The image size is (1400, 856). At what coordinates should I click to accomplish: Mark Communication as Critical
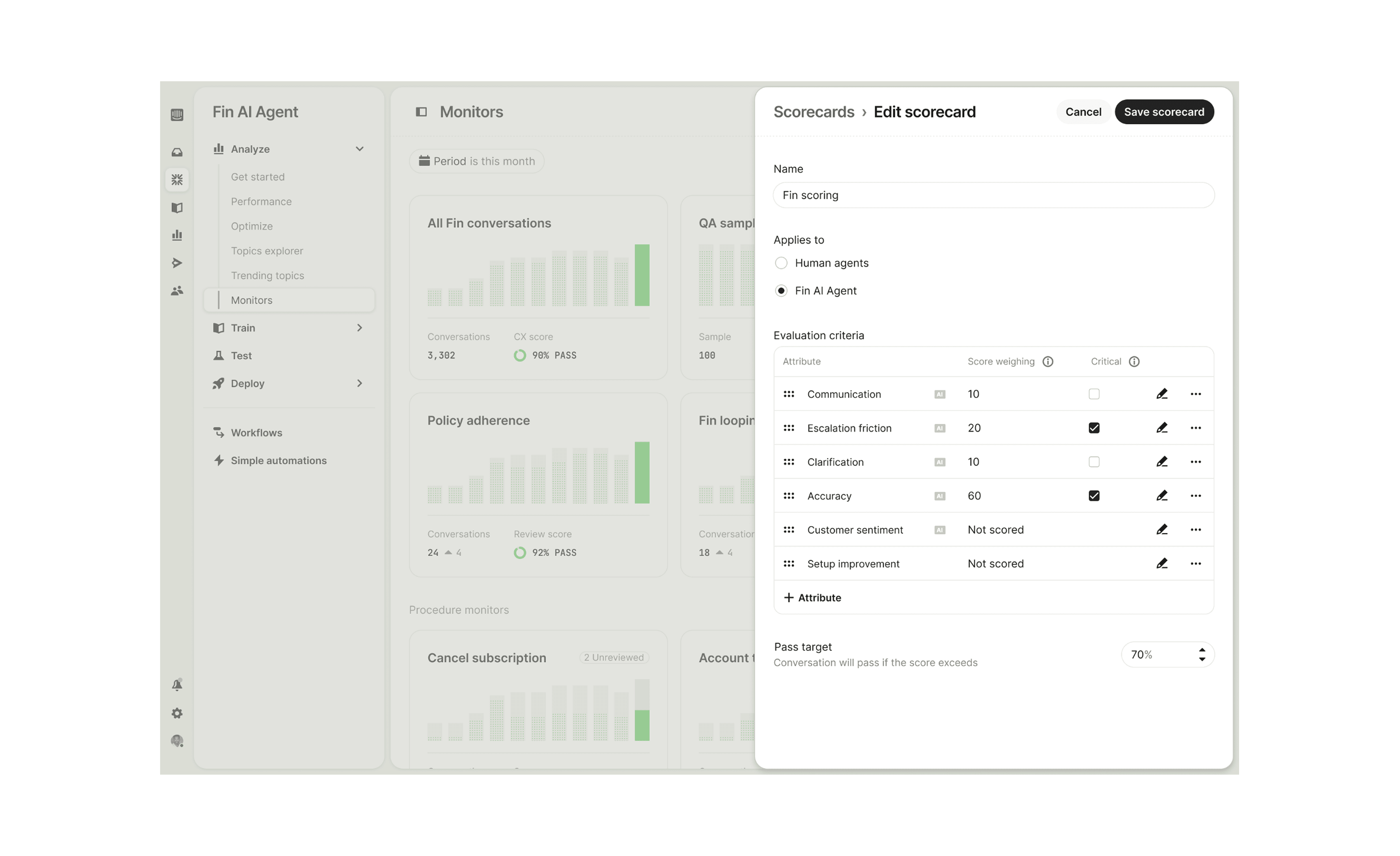click(x=1094, y=393)
